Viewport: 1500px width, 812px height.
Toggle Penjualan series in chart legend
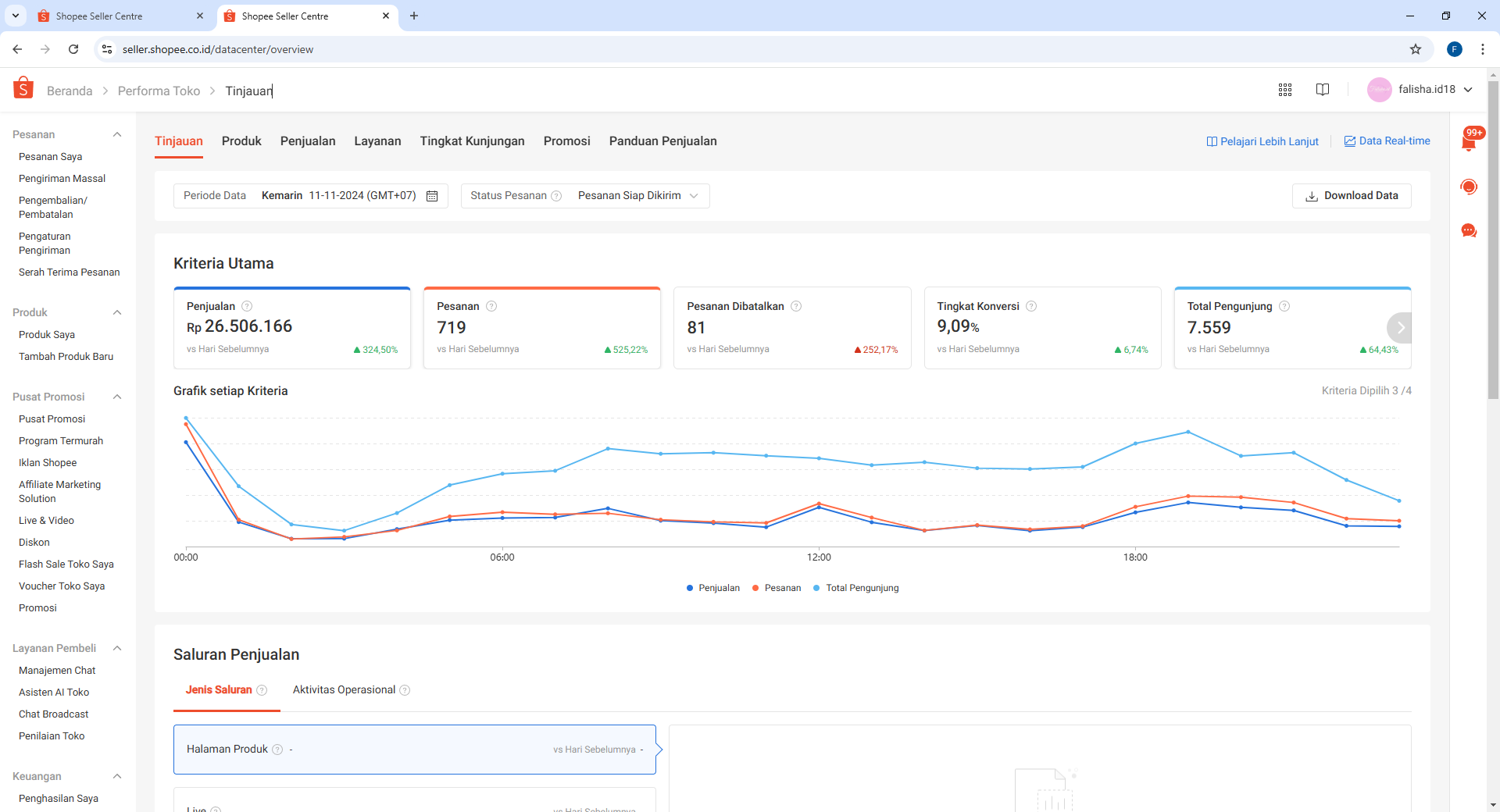point(712,588)
